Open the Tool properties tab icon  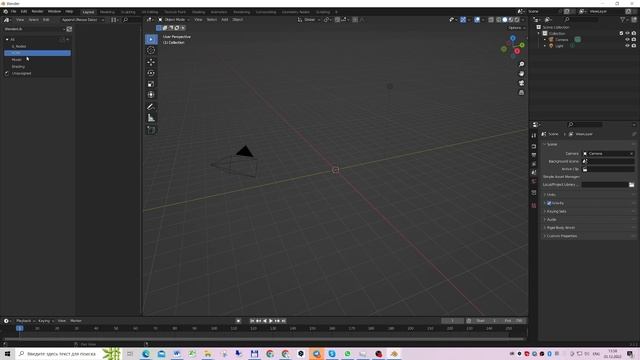click(533, 136)
